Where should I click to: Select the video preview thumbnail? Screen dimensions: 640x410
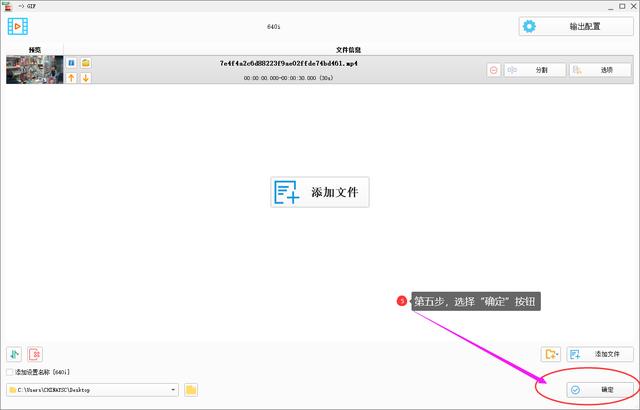(35, 70)
